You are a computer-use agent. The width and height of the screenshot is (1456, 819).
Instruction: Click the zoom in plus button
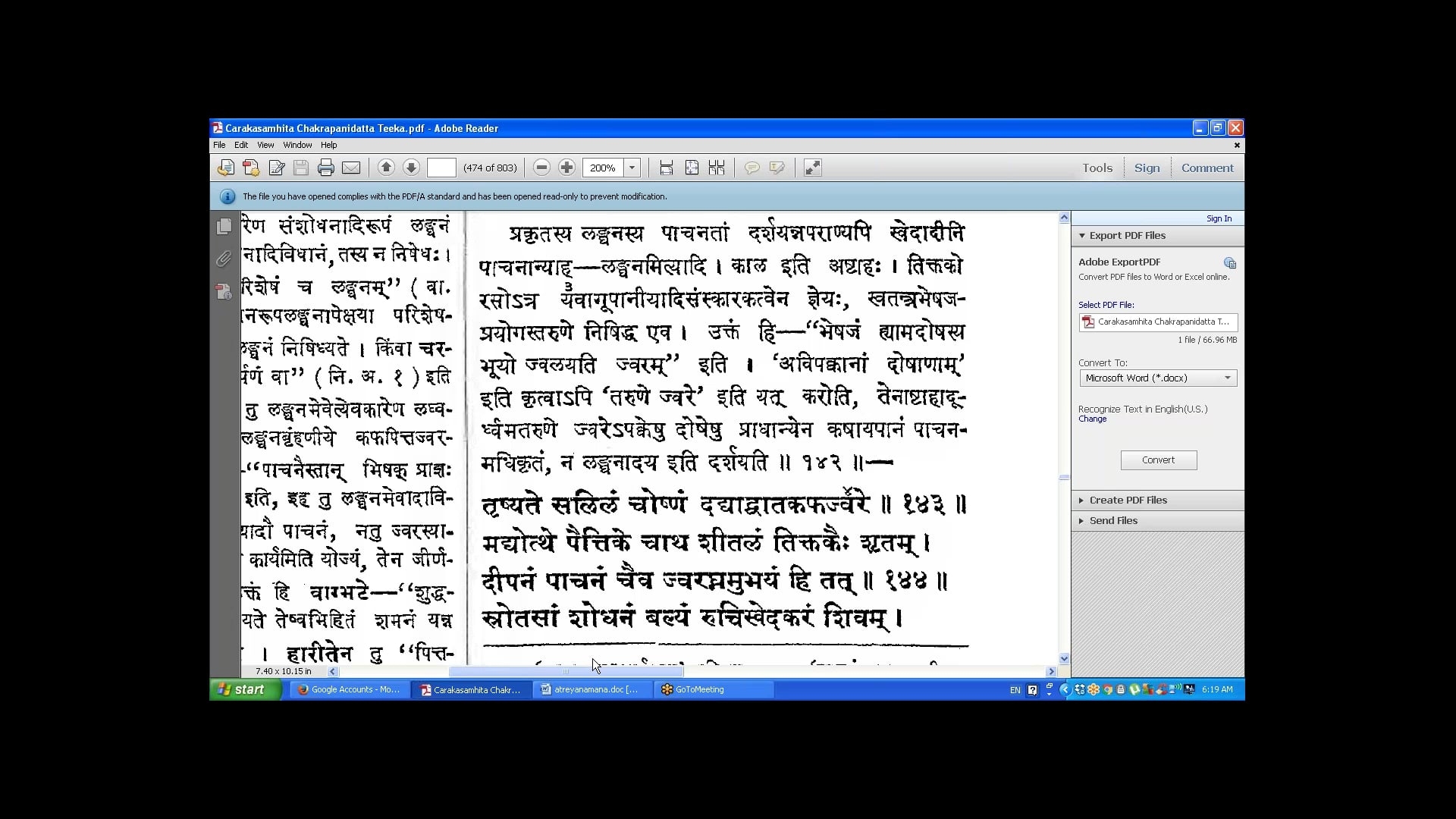[566, 168]
